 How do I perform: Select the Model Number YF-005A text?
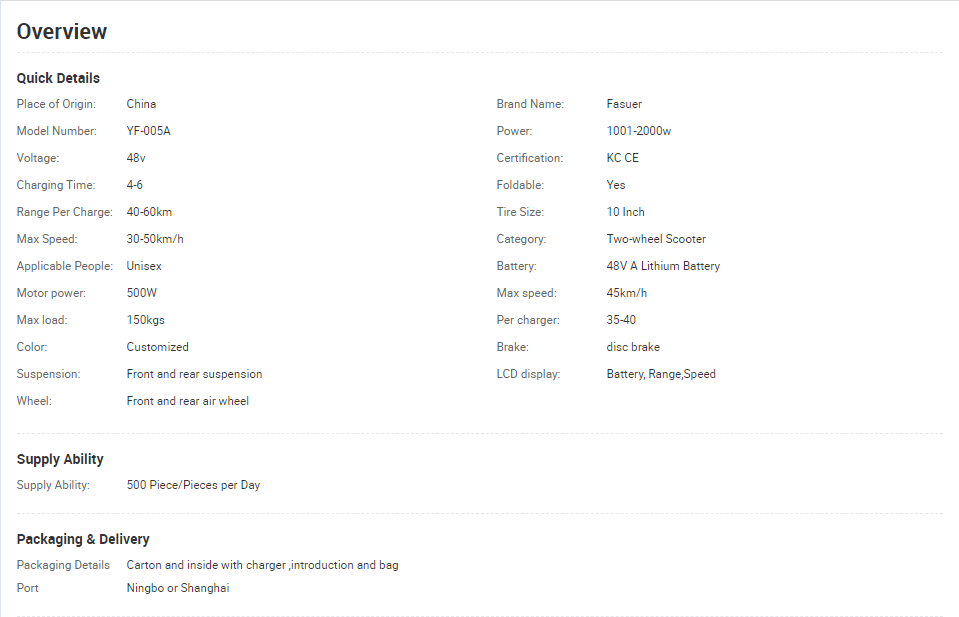[148, 131]
